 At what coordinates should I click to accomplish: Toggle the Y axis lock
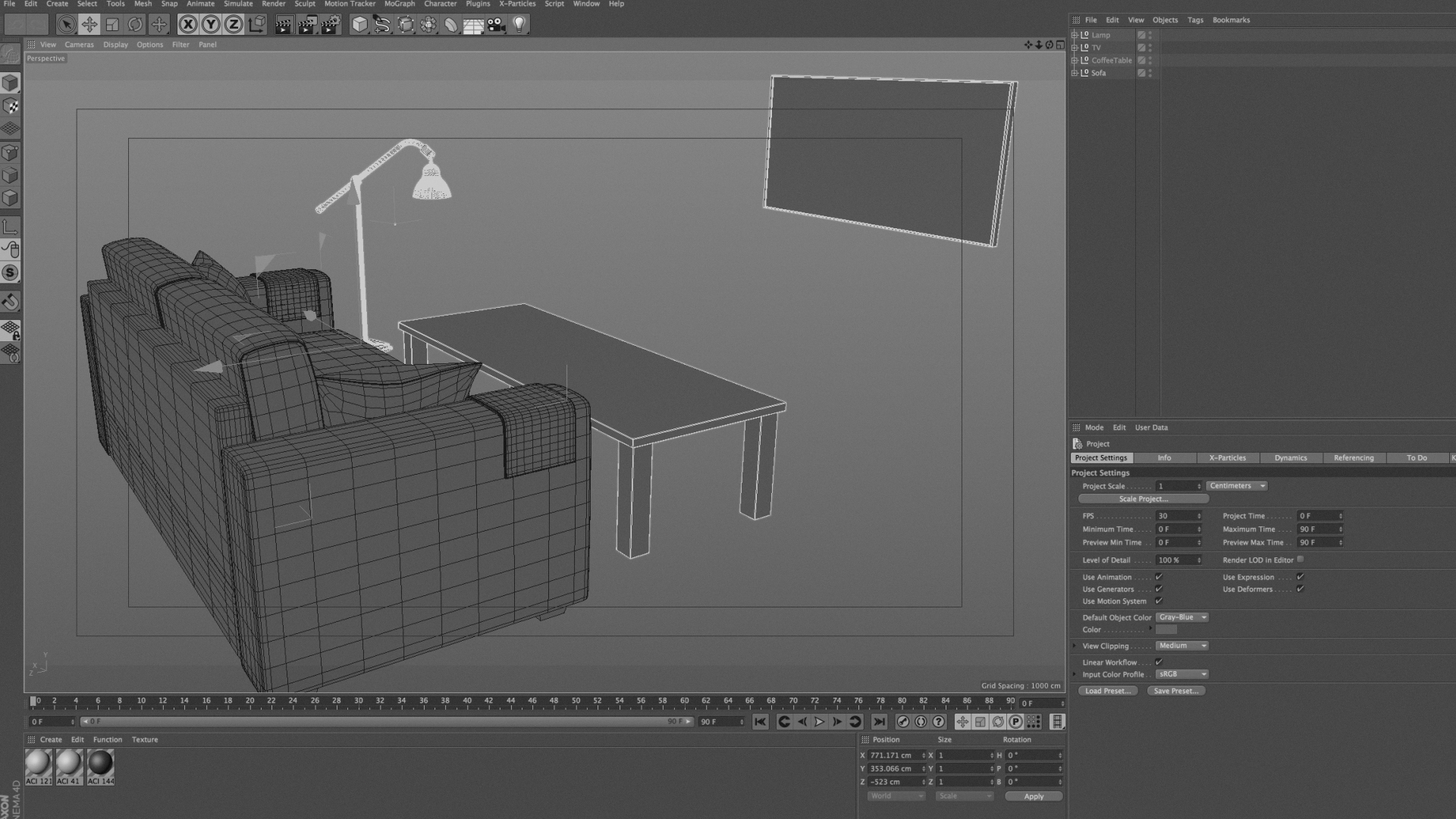point(210,24)
